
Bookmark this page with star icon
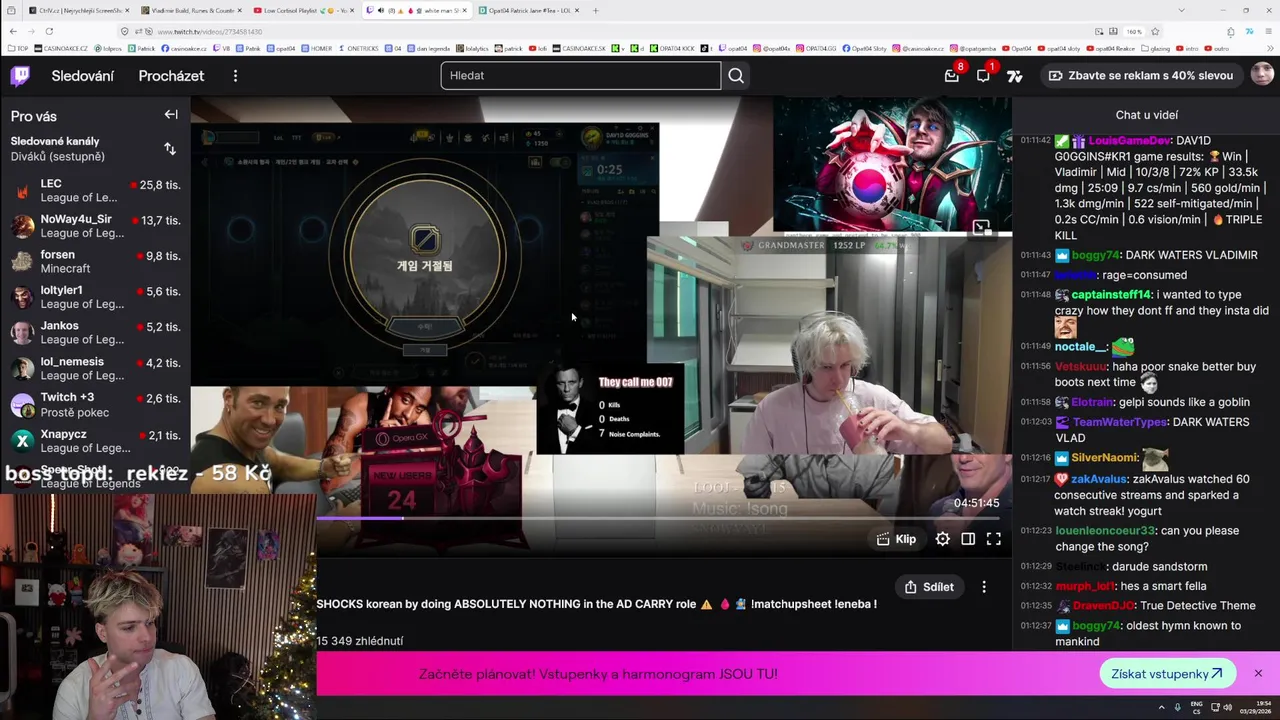[1155, 31]
